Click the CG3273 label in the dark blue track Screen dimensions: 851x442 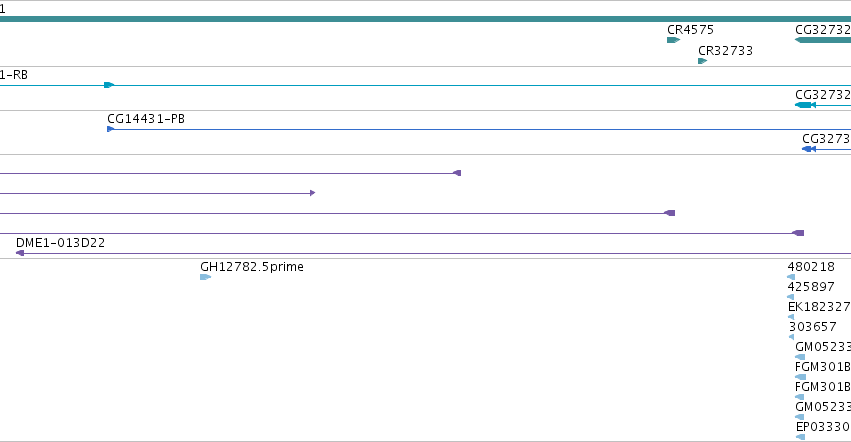click(826, 139)
